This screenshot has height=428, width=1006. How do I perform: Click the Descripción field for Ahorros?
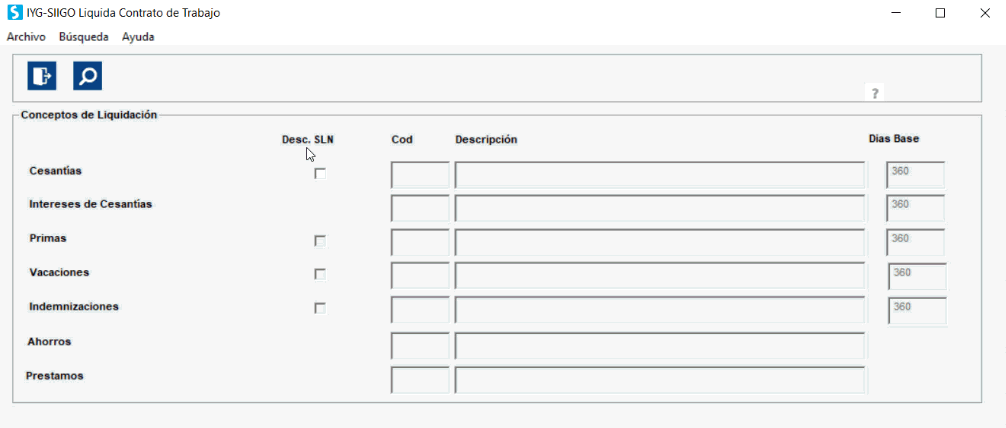[660, 346]
